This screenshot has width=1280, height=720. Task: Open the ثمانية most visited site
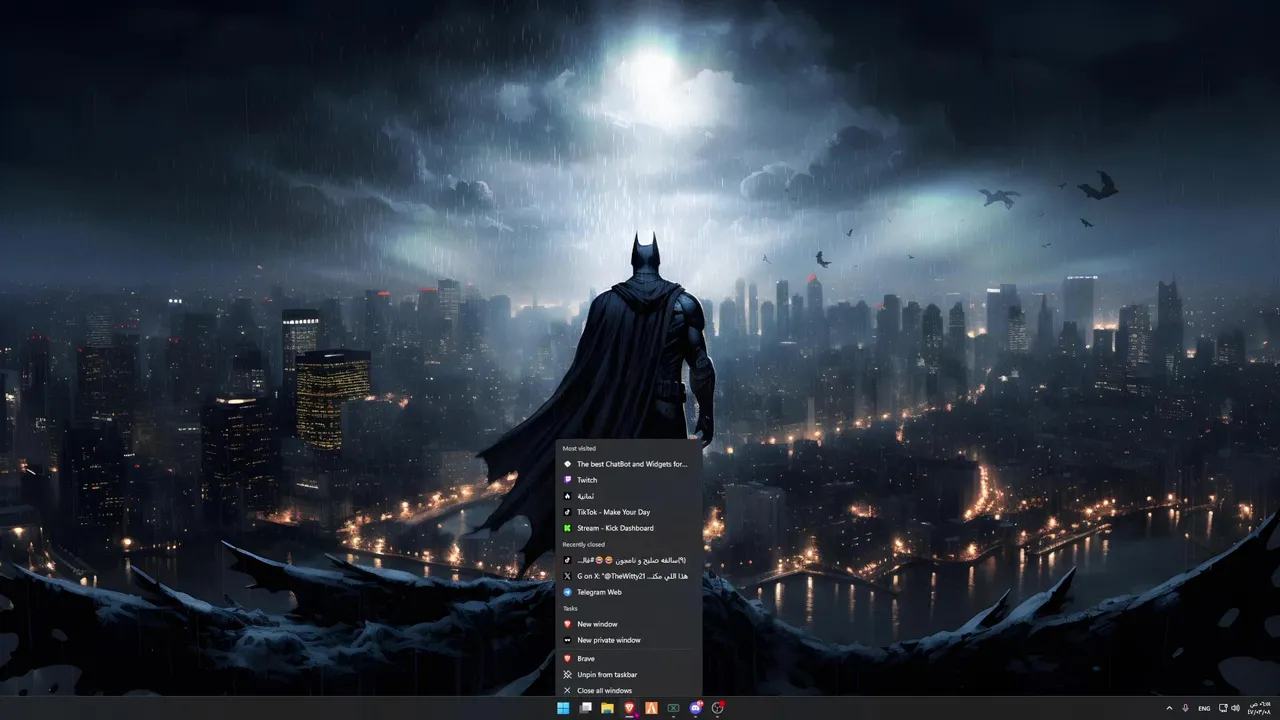click(x=629, y=496)
